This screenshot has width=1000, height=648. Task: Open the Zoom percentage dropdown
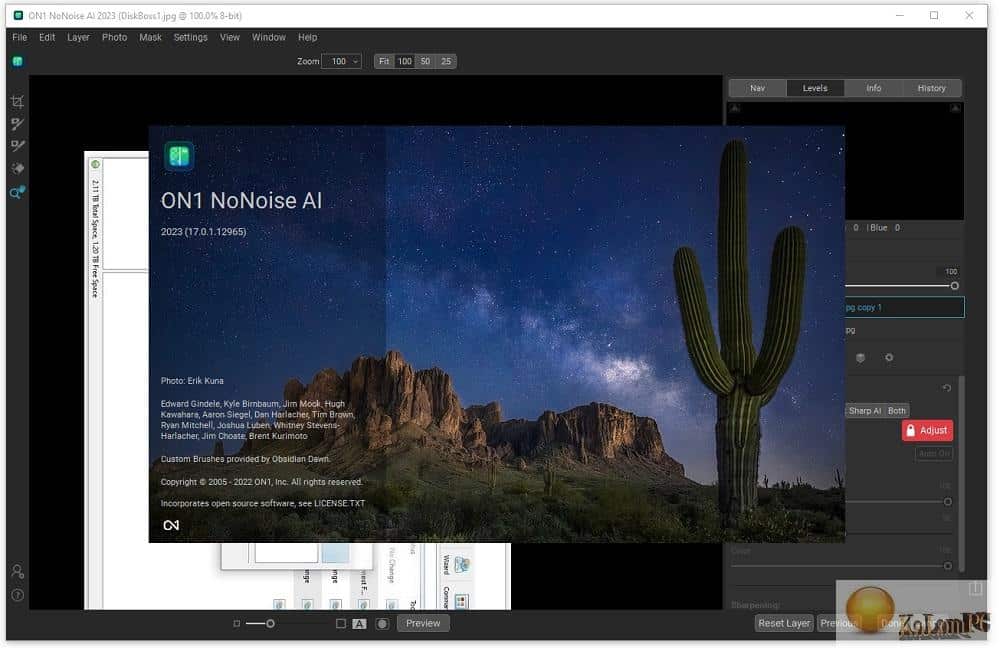(342, 61)
